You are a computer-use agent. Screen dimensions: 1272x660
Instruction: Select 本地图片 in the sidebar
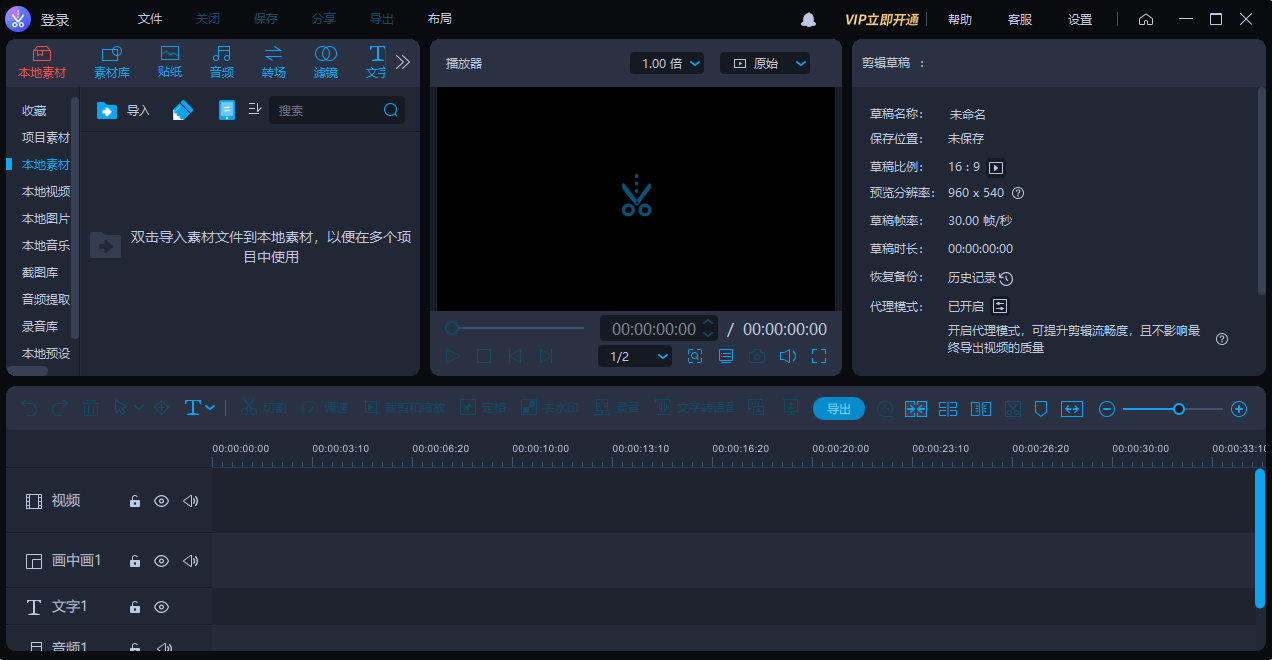pos(46,219)
